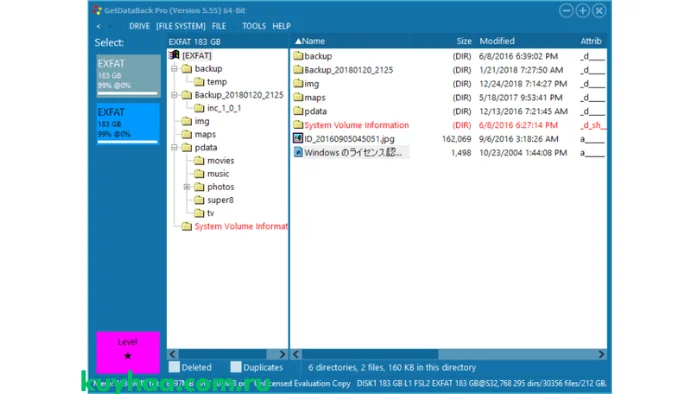Click the pdata folder icon in file list
This screenshot has height=394, width=700.
point(298,111)
